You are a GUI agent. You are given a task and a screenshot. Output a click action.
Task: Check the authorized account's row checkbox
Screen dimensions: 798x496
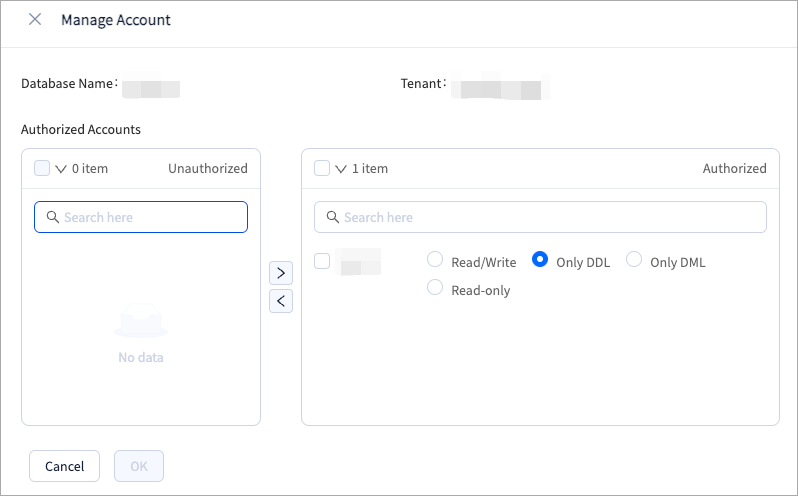tap(322, 261)
